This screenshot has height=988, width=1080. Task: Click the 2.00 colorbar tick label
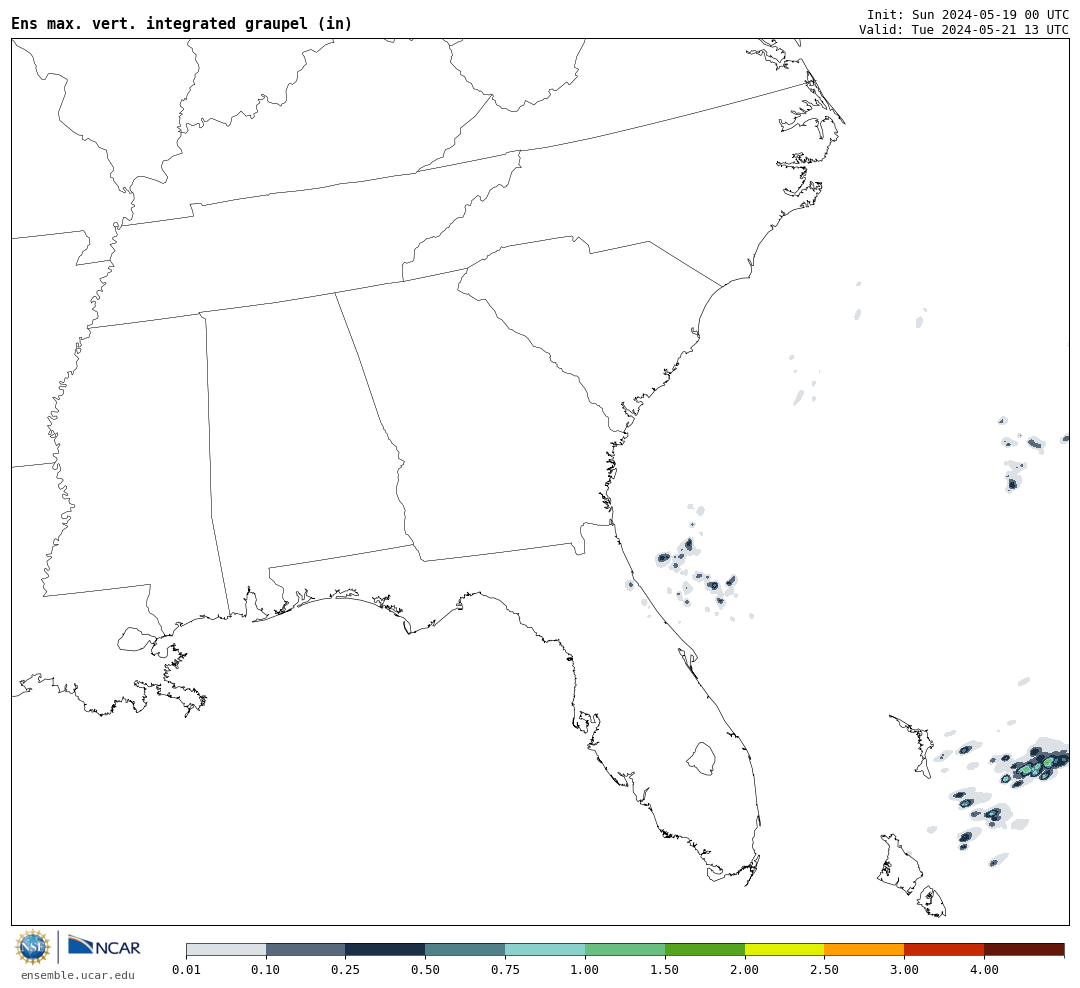745,969
